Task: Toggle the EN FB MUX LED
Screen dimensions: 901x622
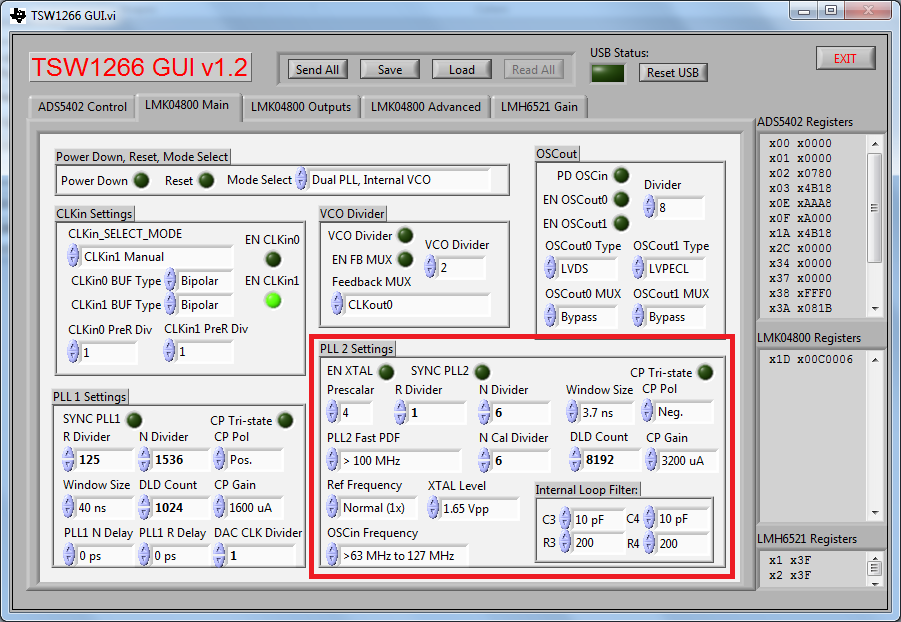Action: (405, 259)
